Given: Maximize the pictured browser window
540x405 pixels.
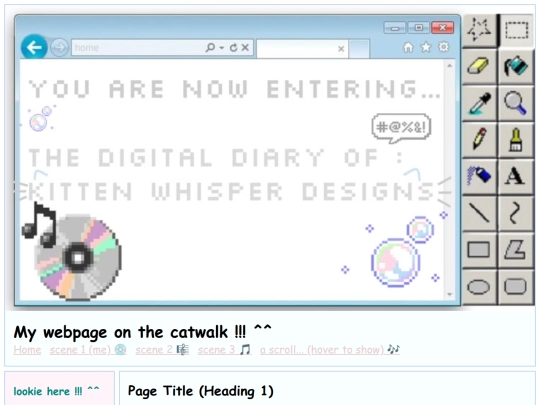Looking at the screenshot, I should (x=418, y=28).
